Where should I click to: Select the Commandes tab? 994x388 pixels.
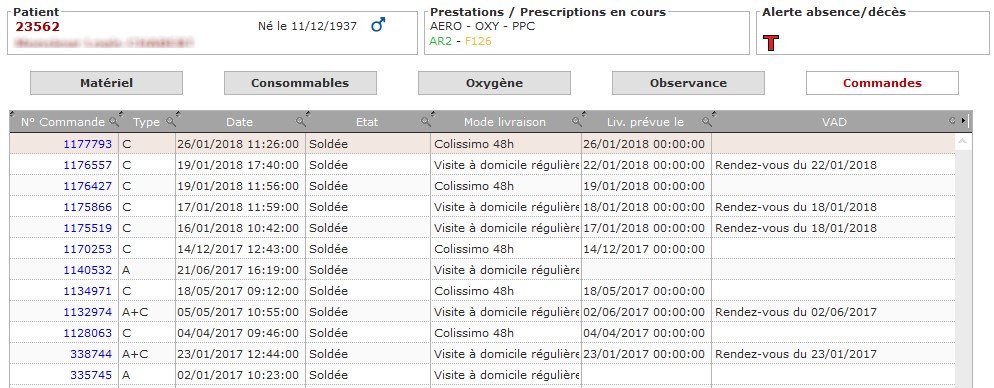click(x=882, y=83)
